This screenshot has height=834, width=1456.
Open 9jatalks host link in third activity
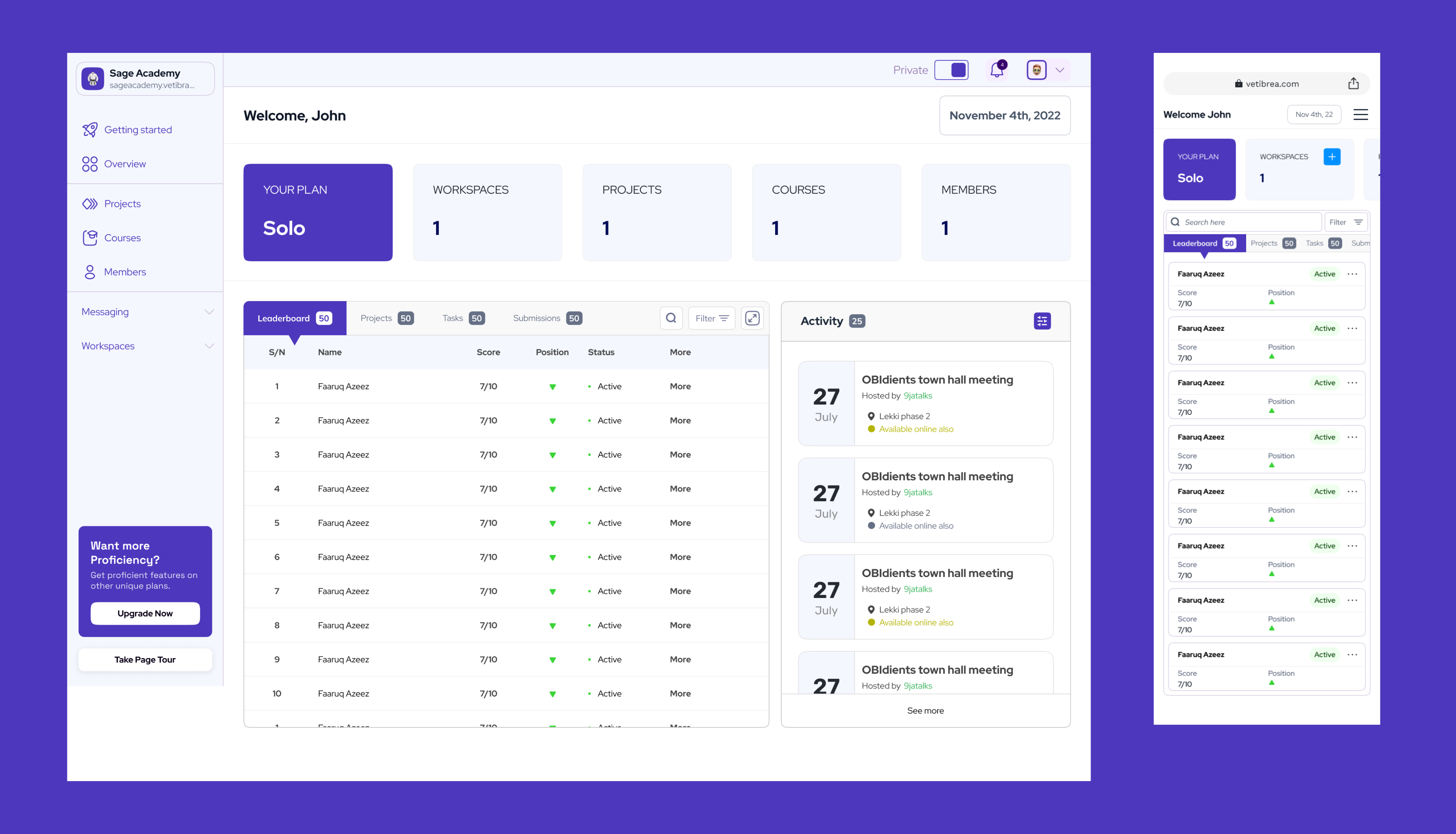pyautogui.click(x=918, y=589)
